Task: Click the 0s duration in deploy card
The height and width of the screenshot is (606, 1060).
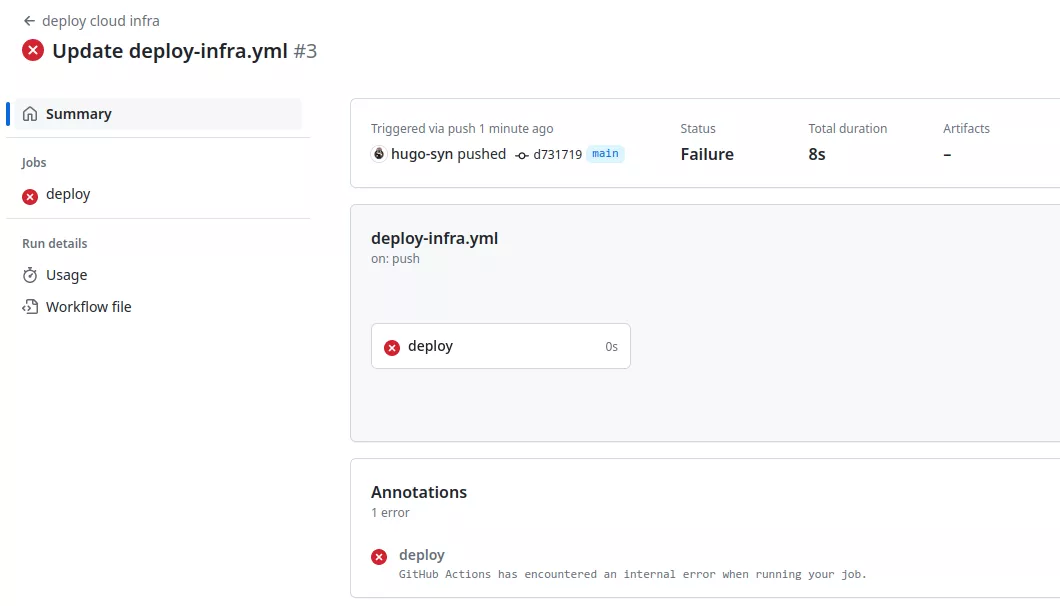Action: pos(611,347)
